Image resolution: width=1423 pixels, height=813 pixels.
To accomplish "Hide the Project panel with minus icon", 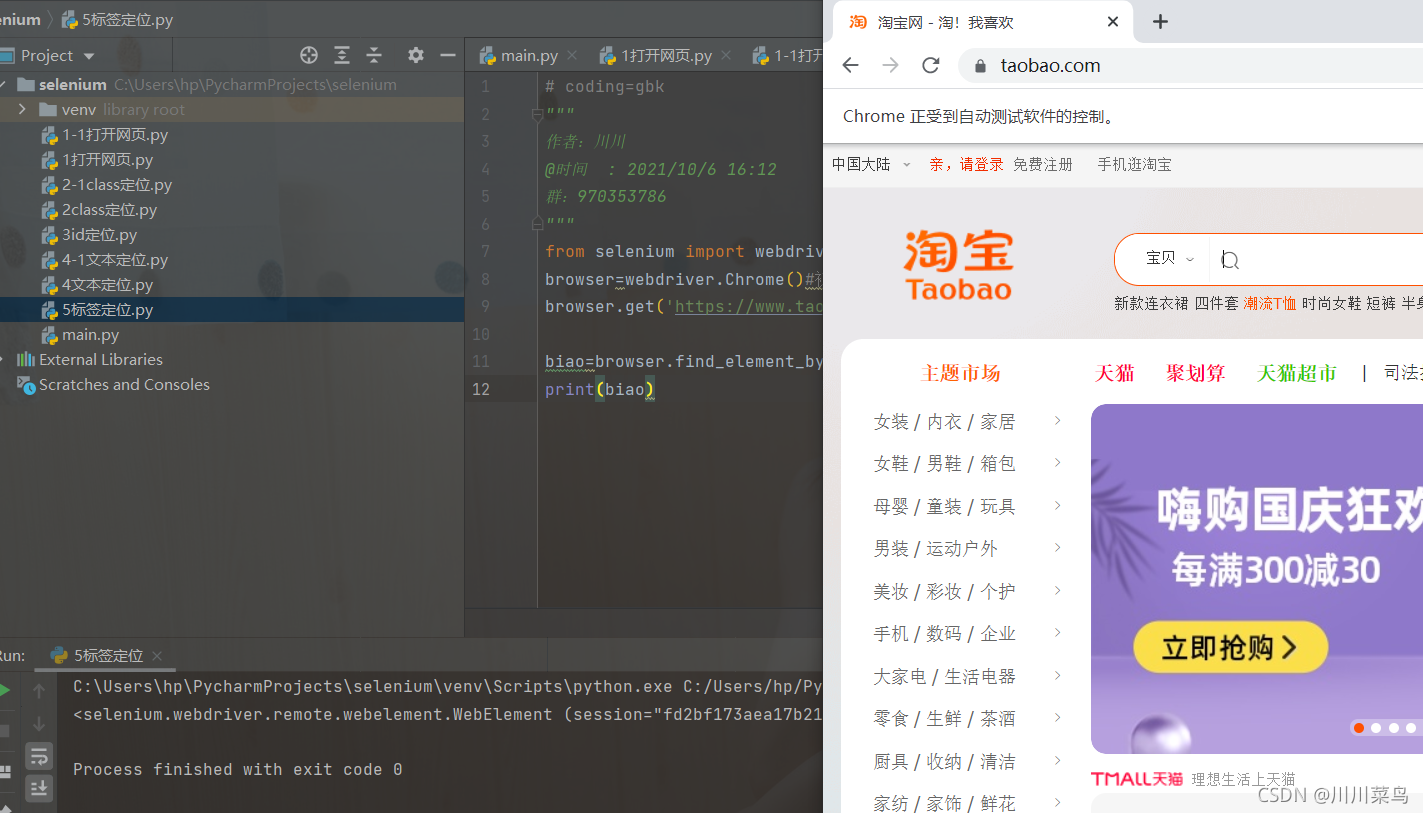I will pos(448,55).
